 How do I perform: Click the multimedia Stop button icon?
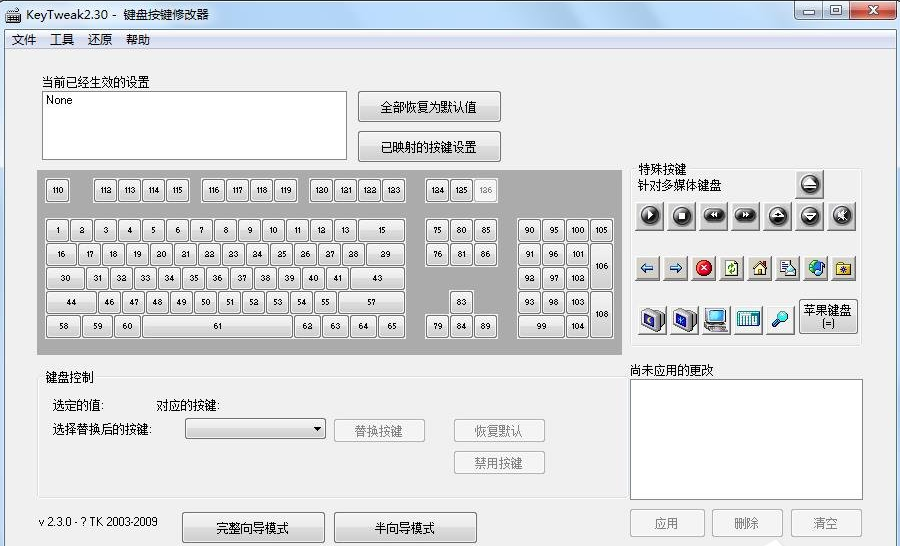(x=682, y=215)
